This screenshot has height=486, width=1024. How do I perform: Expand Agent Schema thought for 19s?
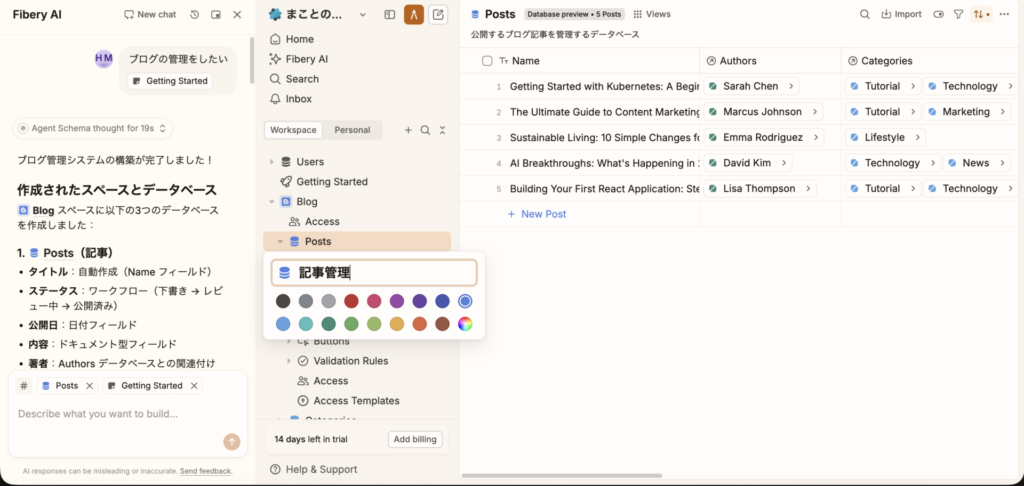[93, 129]
